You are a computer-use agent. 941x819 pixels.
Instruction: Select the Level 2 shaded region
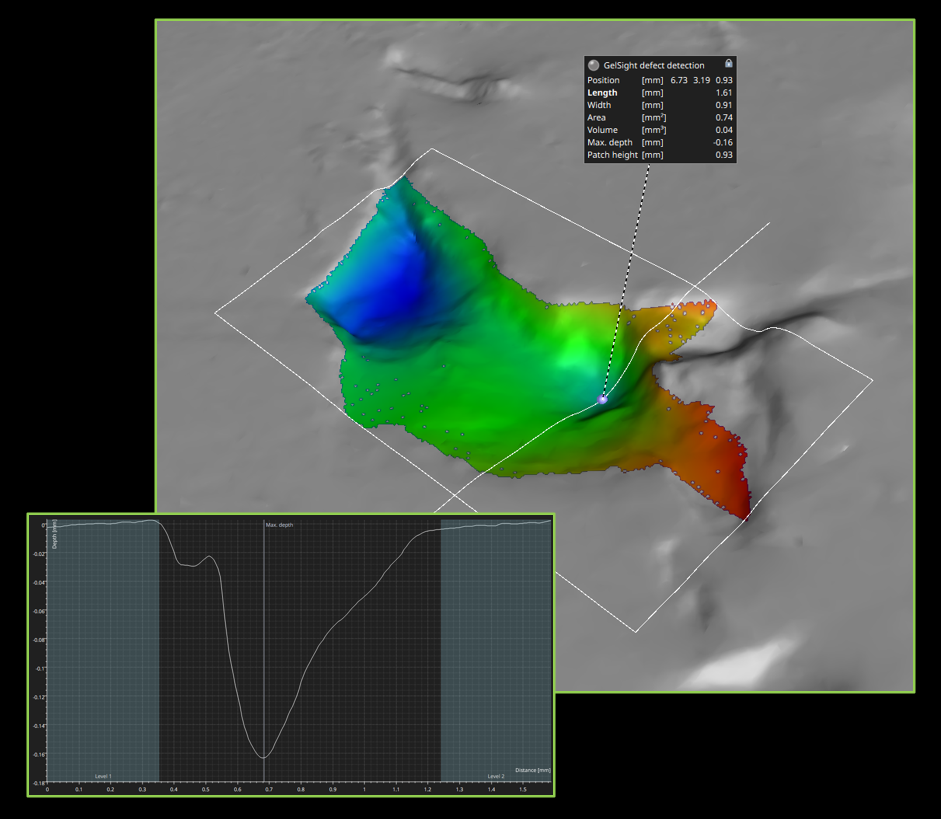coord(496,650)
